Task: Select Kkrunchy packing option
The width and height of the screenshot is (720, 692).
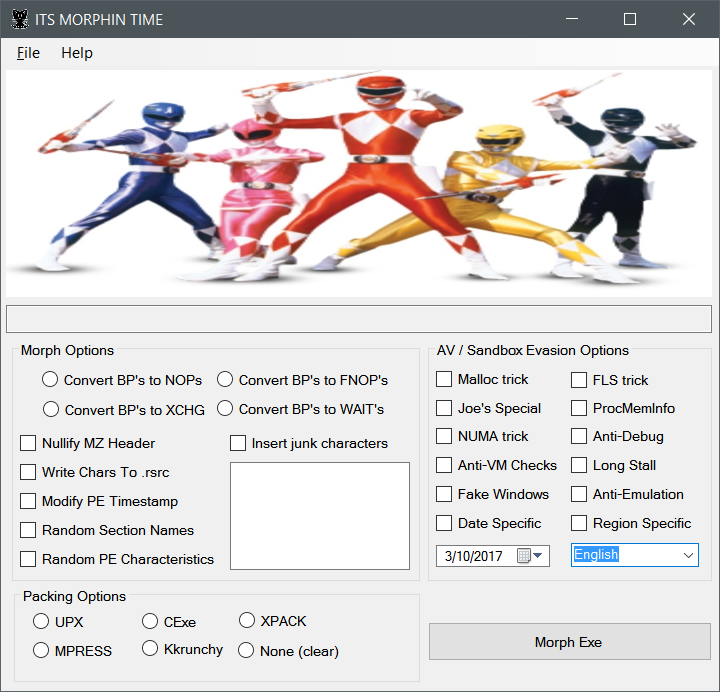Action: tap(150, 649)
